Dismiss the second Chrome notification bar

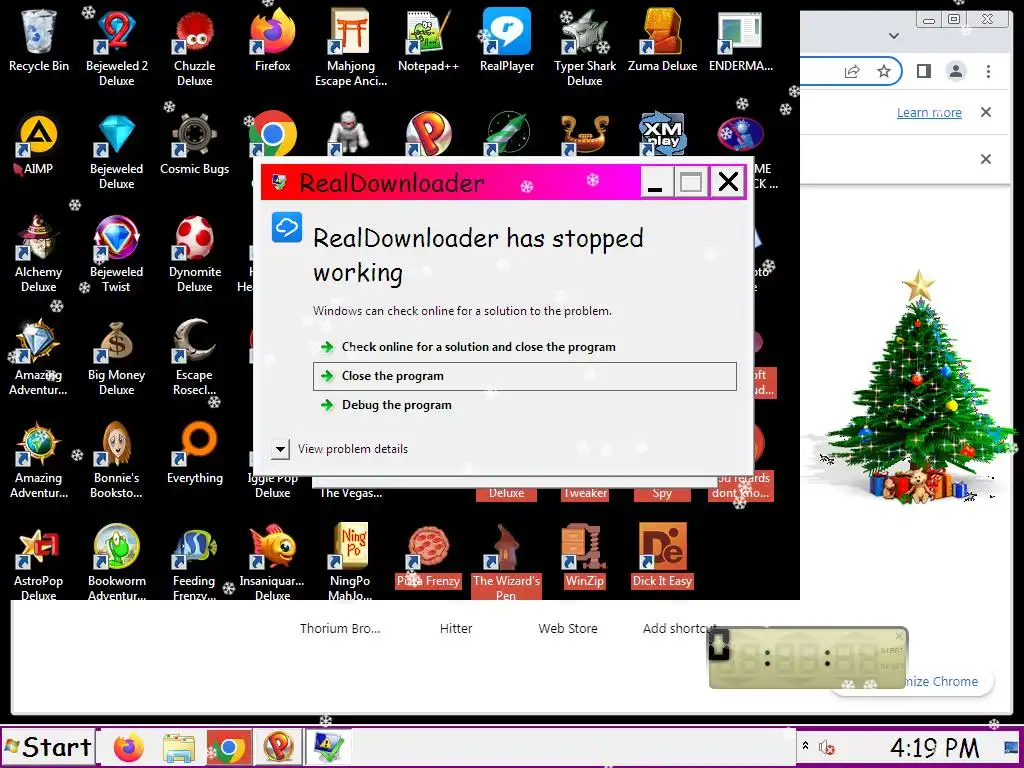pyautogui.click(x=986, y=159)
